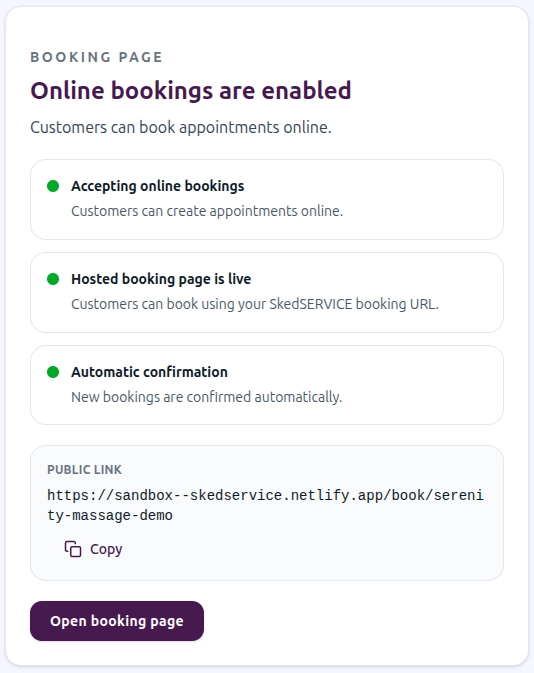Click green status dot for Hosted booking page

click(53, 279)
